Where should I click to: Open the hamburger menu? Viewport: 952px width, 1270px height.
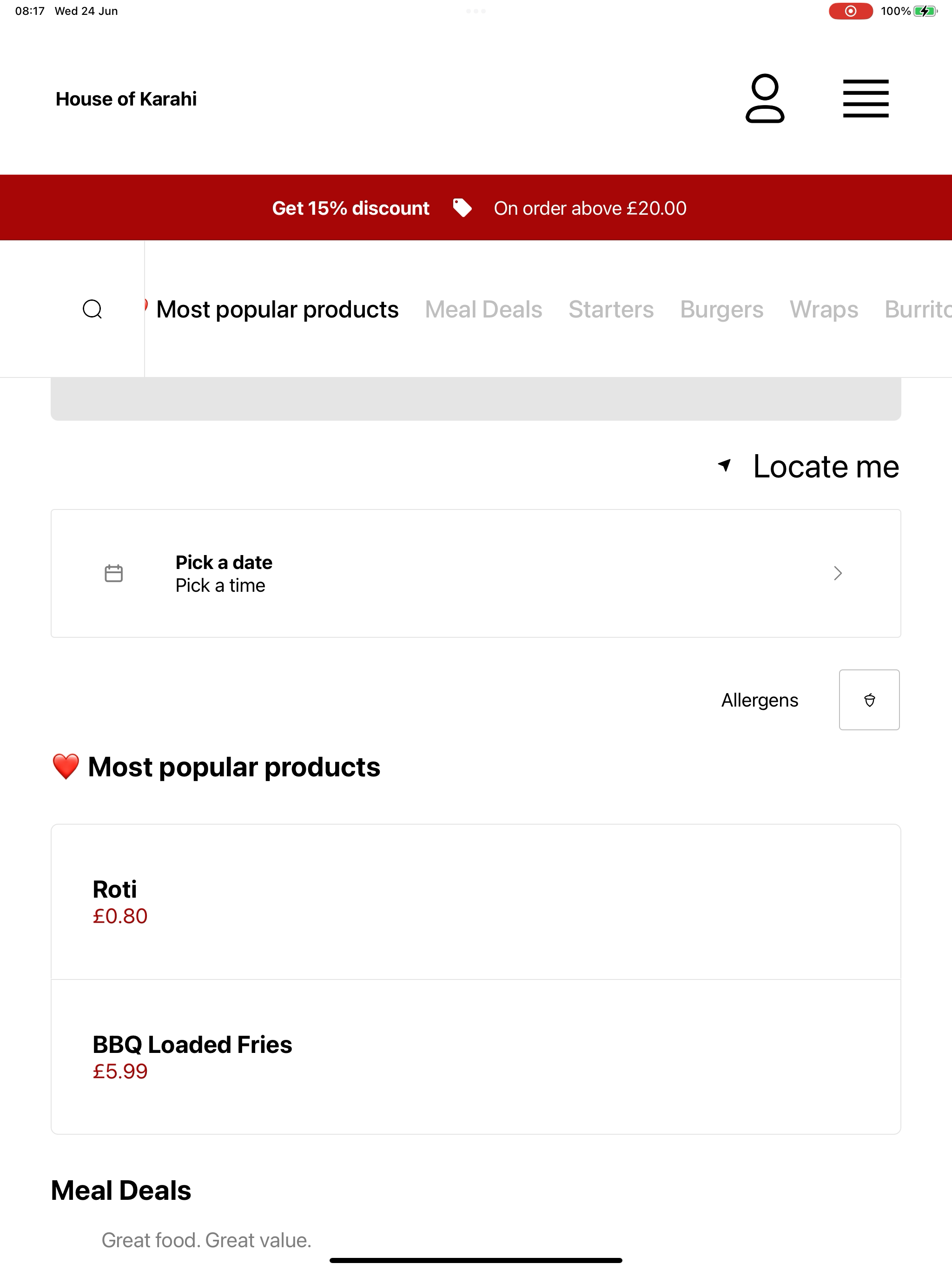click(x=866, y=99)
